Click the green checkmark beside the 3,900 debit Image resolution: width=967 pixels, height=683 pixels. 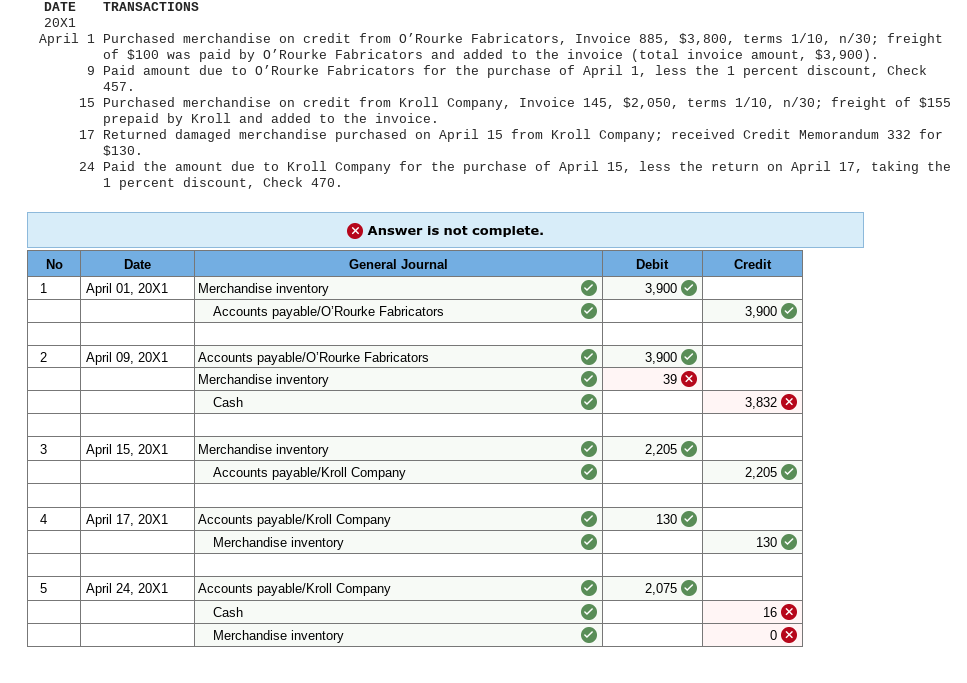[x=688, y=288]
